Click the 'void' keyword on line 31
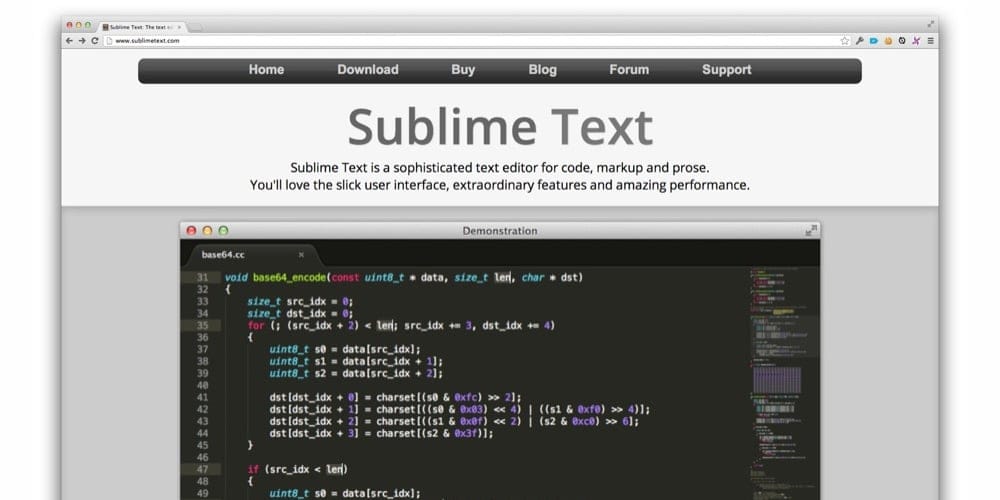 (x=236, y=277)
